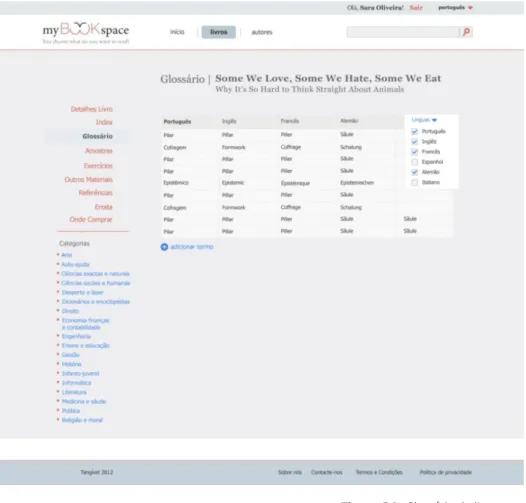Screen dimensions: 526x503
Task: Click the myBOOKspace logo
Action: (x=86, y=33)
